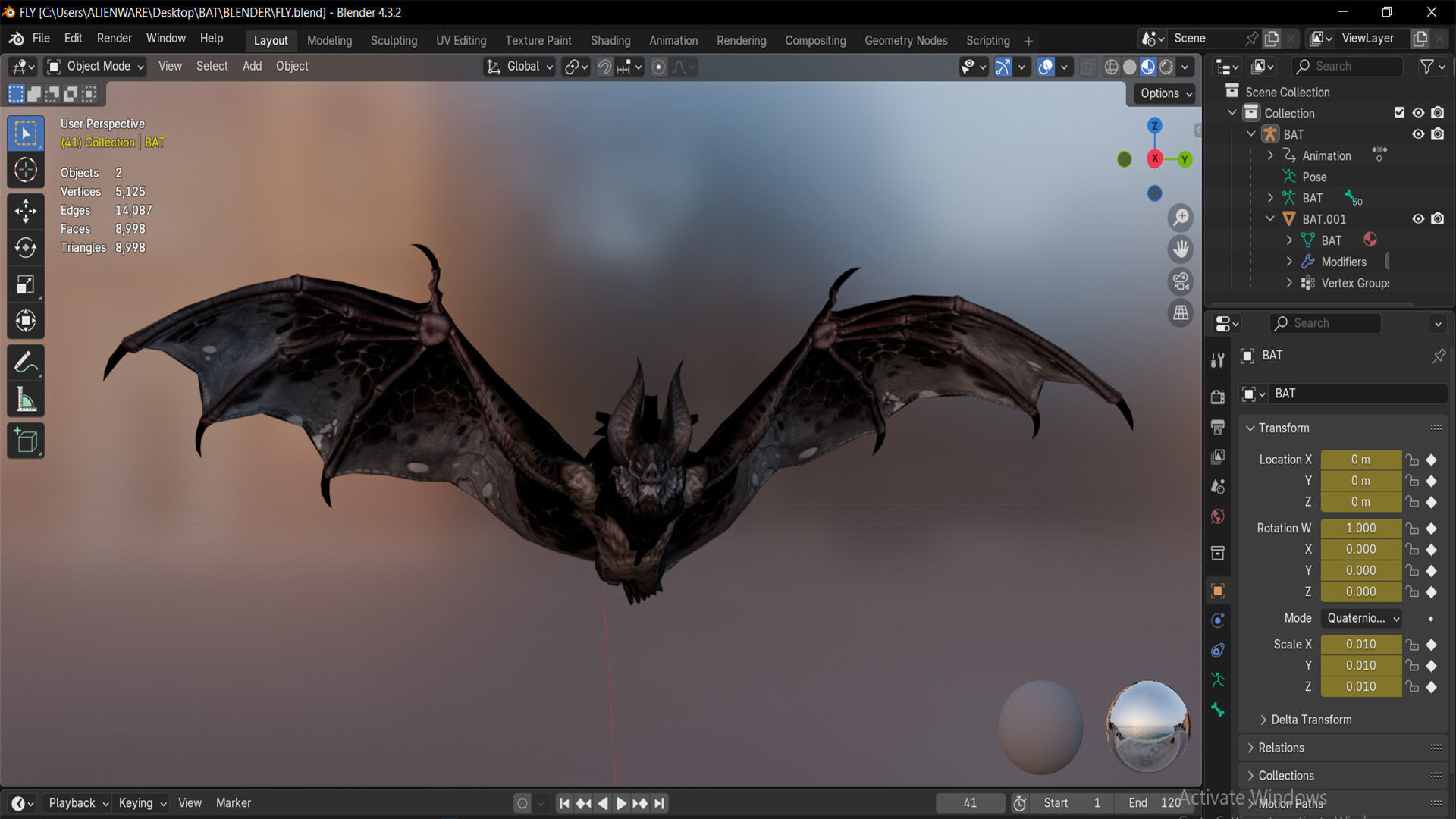Expand the Delta Transform panel
This screenshot has height=819, width=1456.
click(x=1311, y=720)
